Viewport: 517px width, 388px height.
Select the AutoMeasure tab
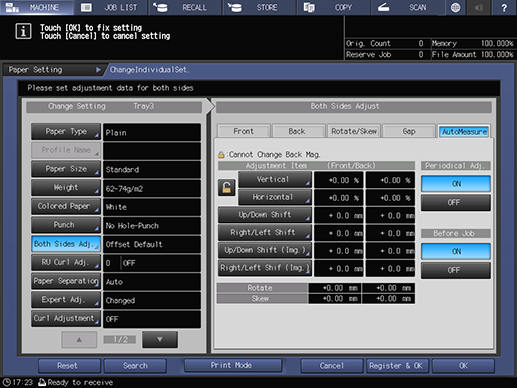464,132
